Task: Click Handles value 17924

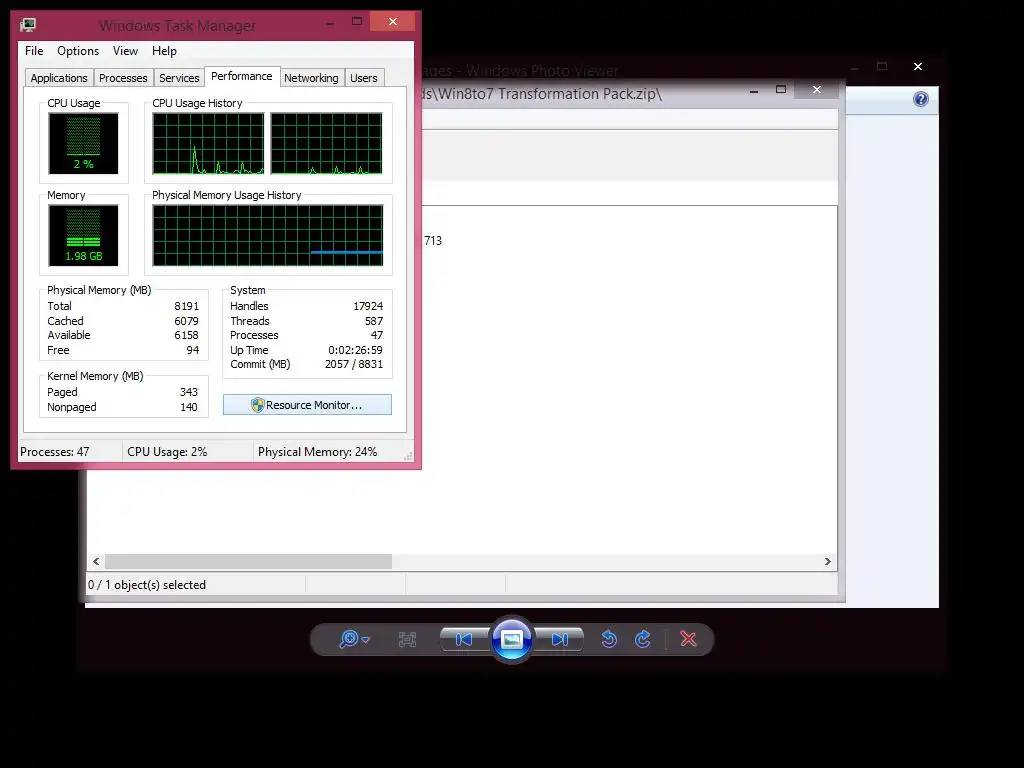Action: tap(368, 306)
